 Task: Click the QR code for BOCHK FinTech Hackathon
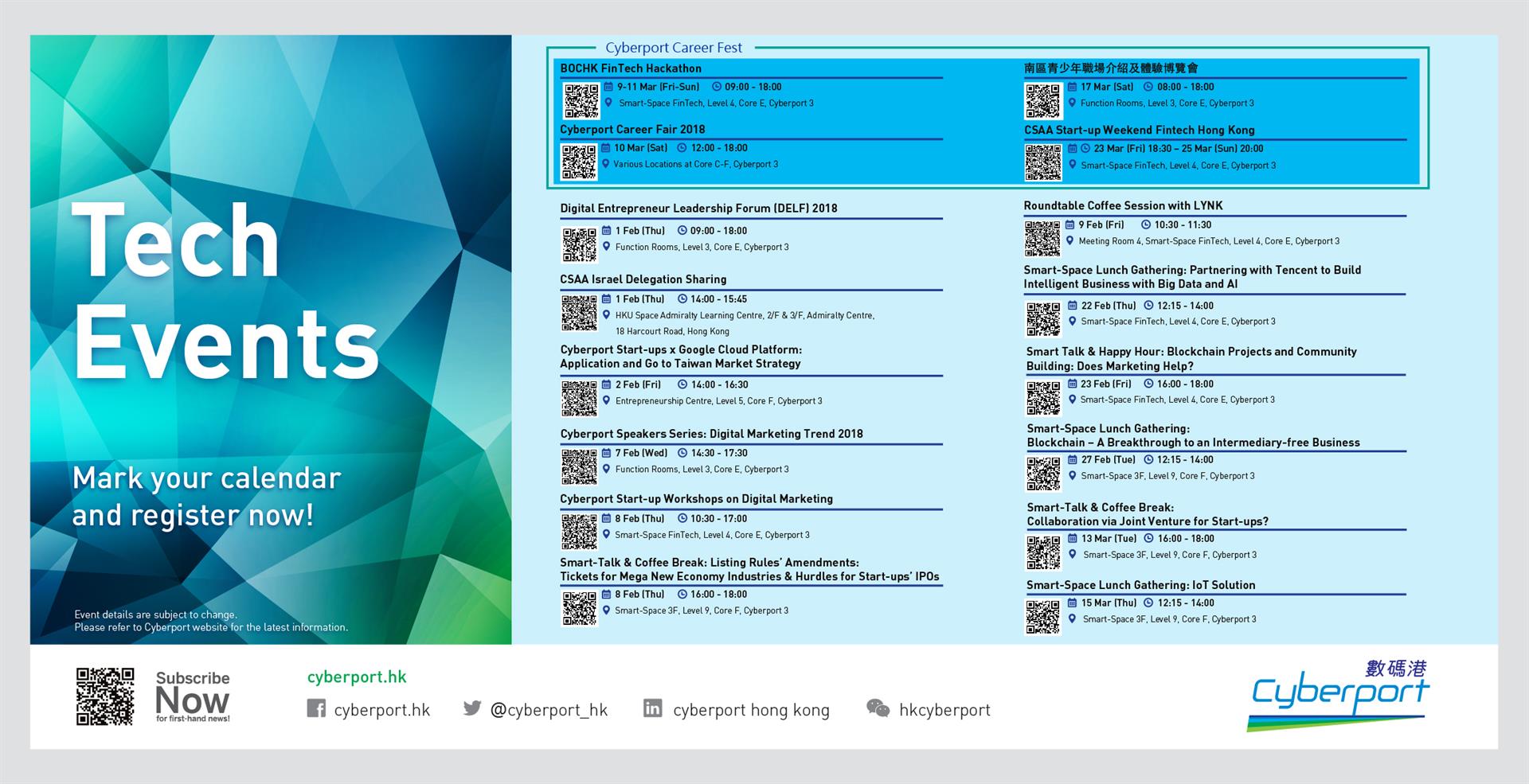coord(581,100)
